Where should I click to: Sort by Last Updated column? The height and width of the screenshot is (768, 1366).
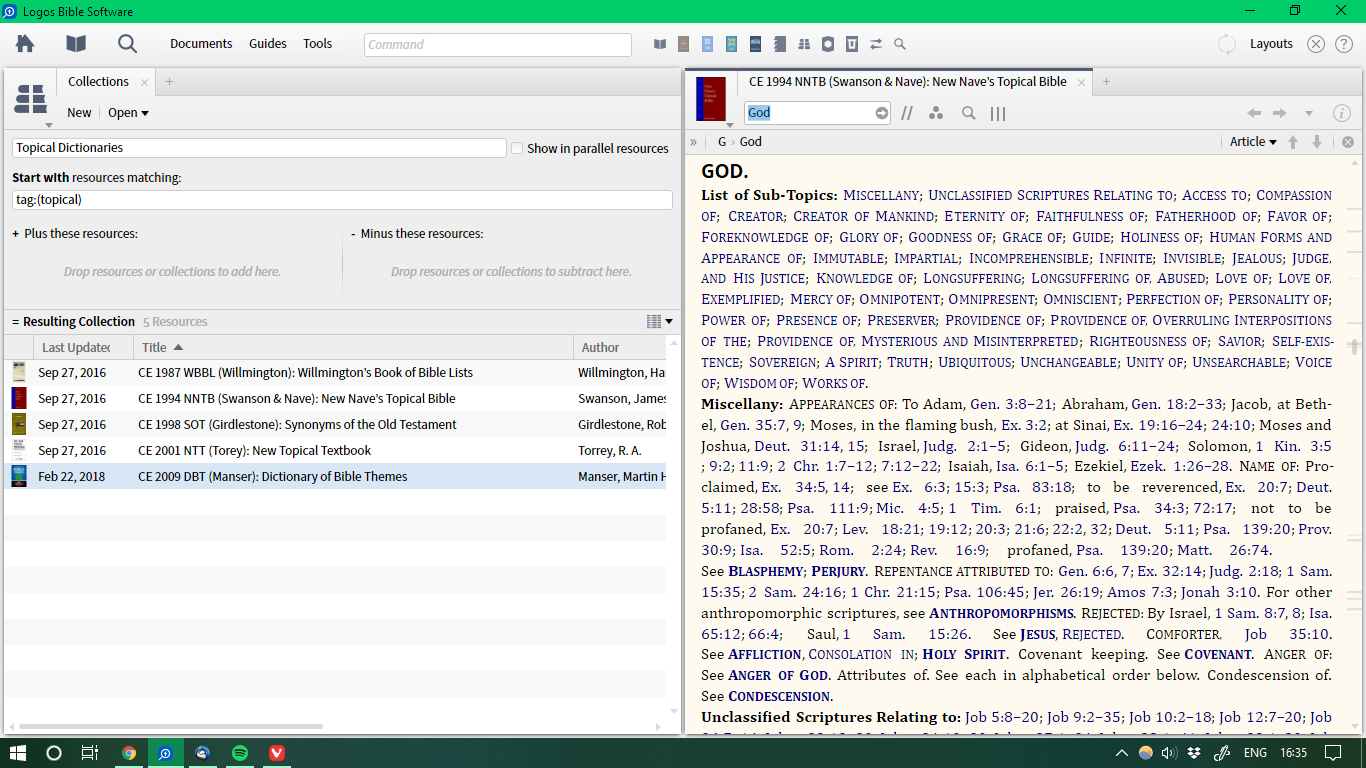pos(74,347)
